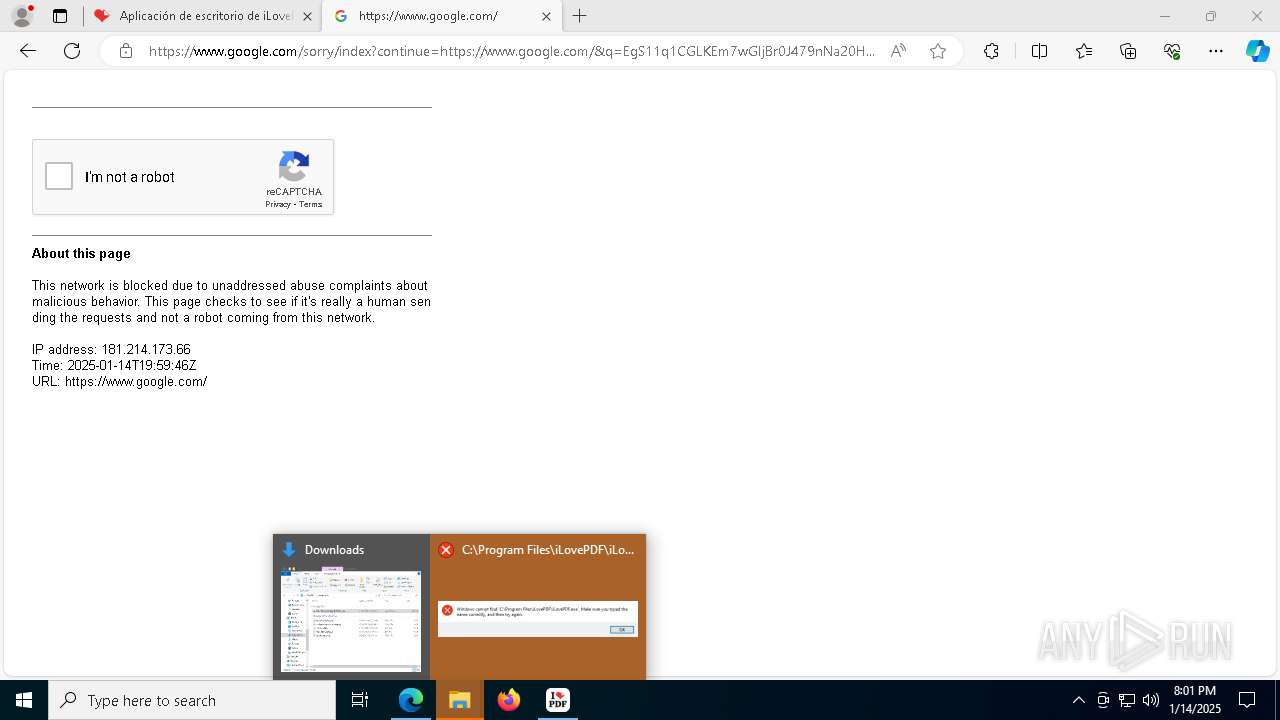
Task: Go back to the previous page
Action: pyautogui.click(x=28, y=51)
